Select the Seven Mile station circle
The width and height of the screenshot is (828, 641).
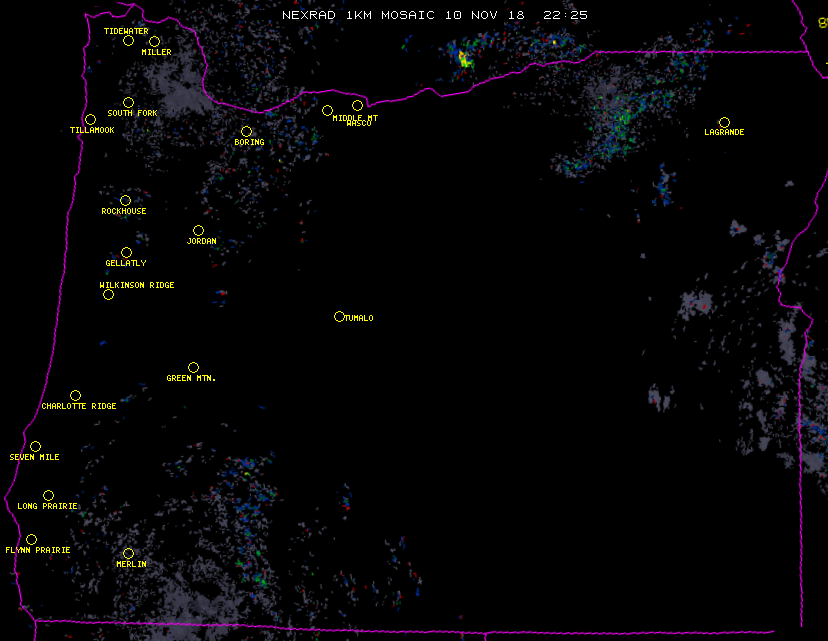[35, 447]
